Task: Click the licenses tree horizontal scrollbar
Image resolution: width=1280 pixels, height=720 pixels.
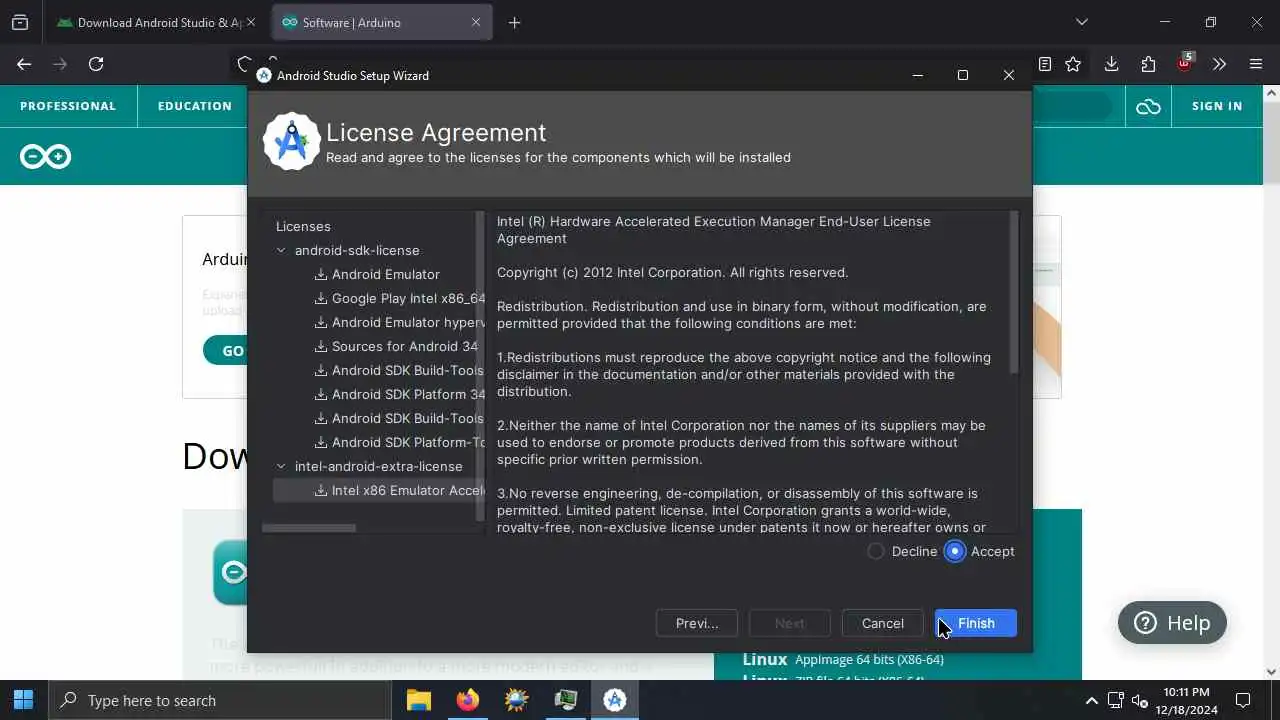Action: coord(309,528)
